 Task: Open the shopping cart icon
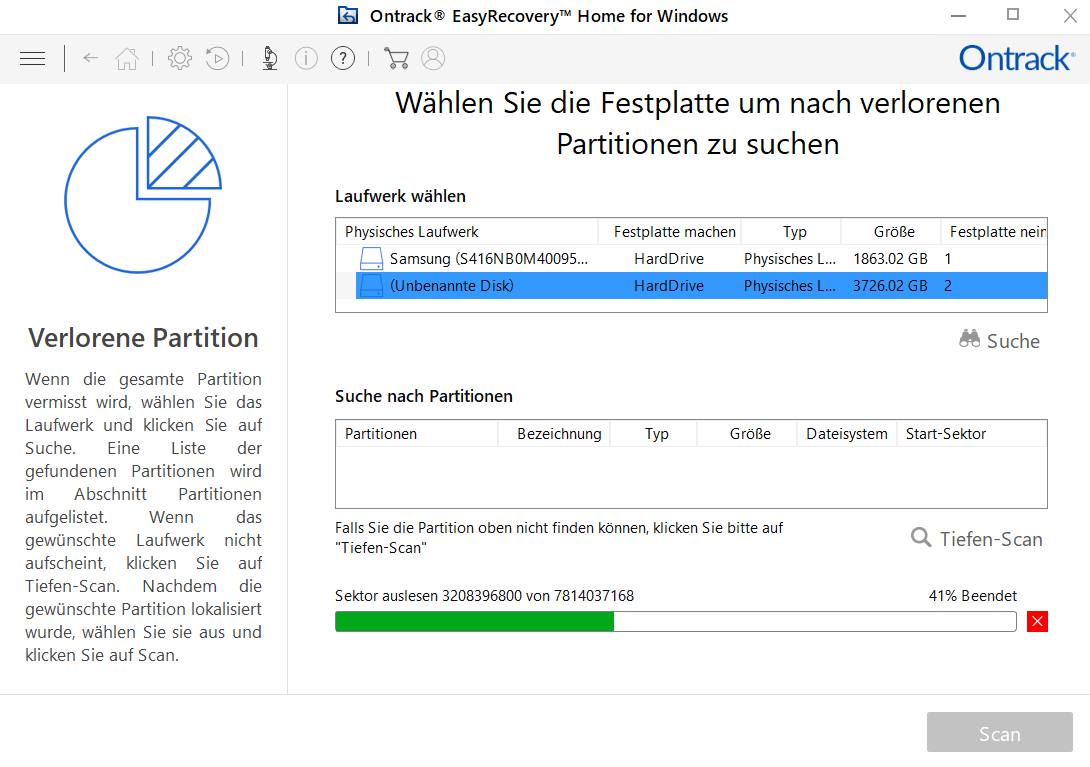(x=396, y=58)
